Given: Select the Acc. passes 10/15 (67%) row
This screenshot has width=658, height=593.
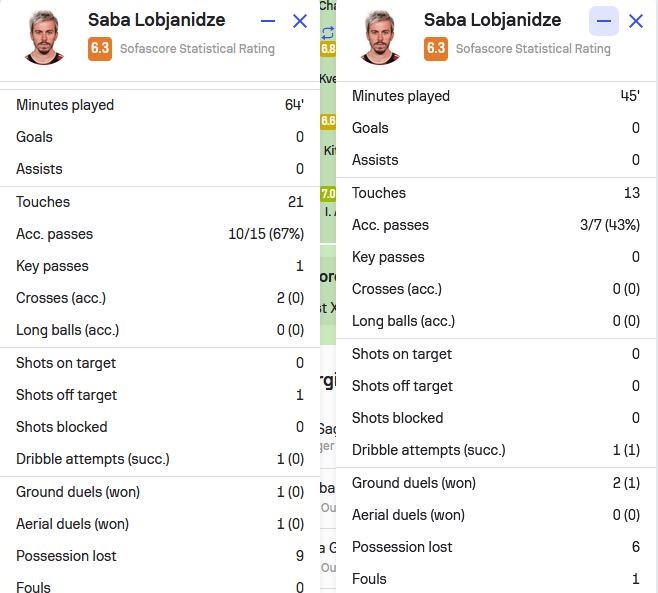Looking at the screenshot, I should coord(160,234).
